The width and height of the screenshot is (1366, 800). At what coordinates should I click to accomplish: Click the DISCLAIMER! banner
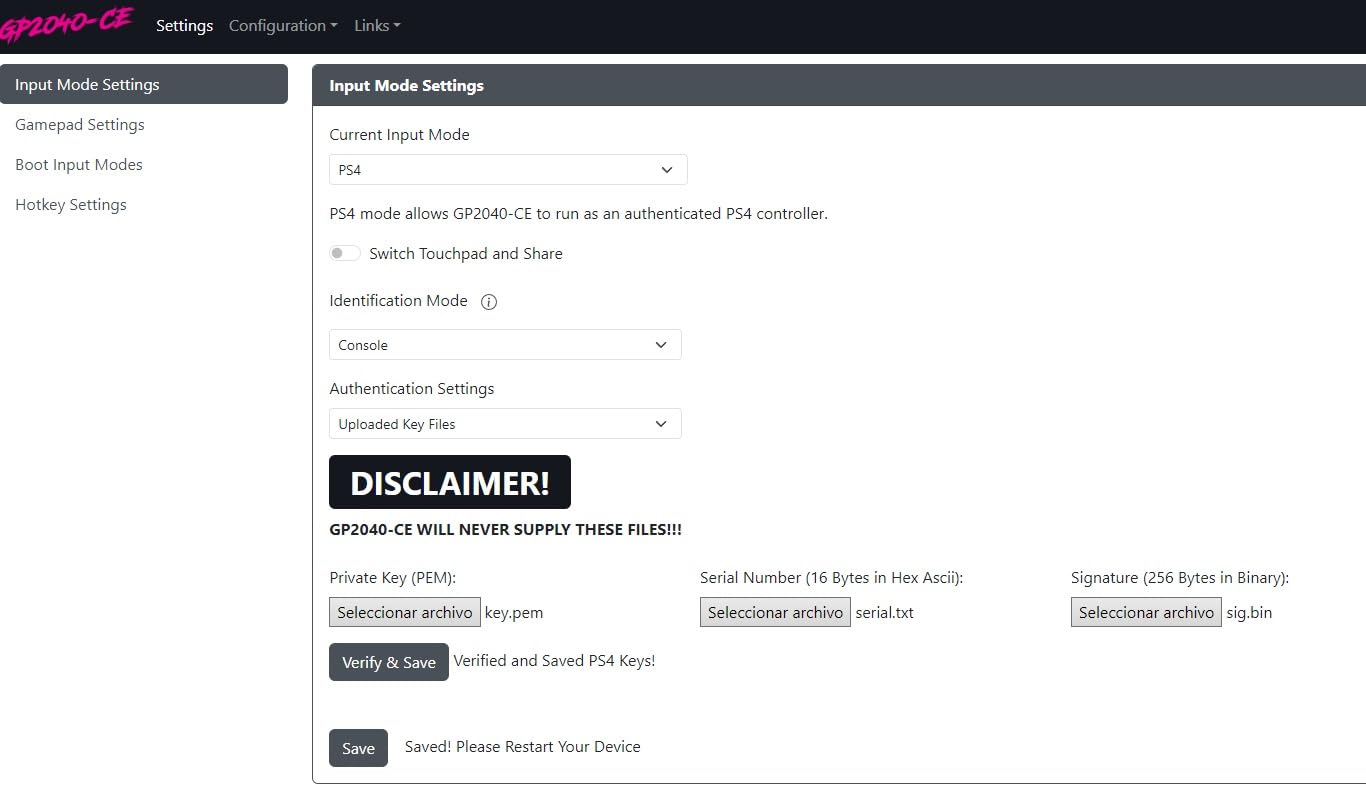(450, 483)
